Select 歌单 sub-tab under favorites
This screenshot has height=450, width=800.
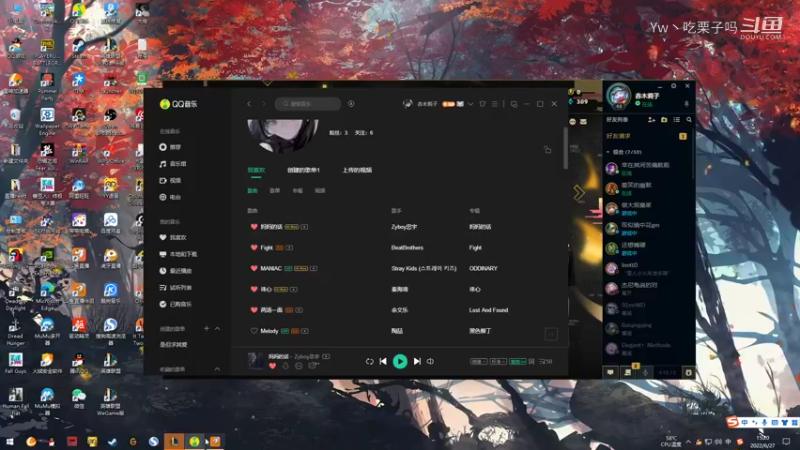pyautogui.click(x=275, y=190)
